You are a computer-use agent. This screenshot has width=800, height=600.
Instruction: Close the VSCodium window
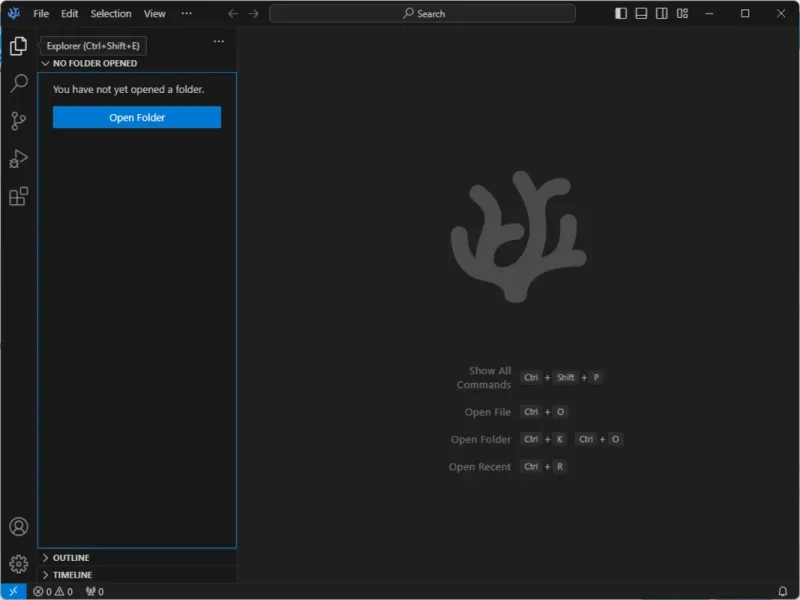(781, 14)
